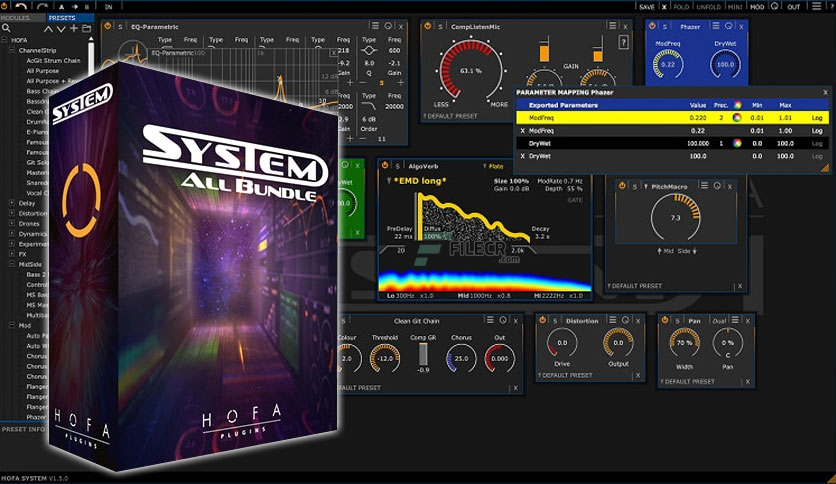
Task: Click the Phazer ModFreq knob
Action: (x=668, y=64)
